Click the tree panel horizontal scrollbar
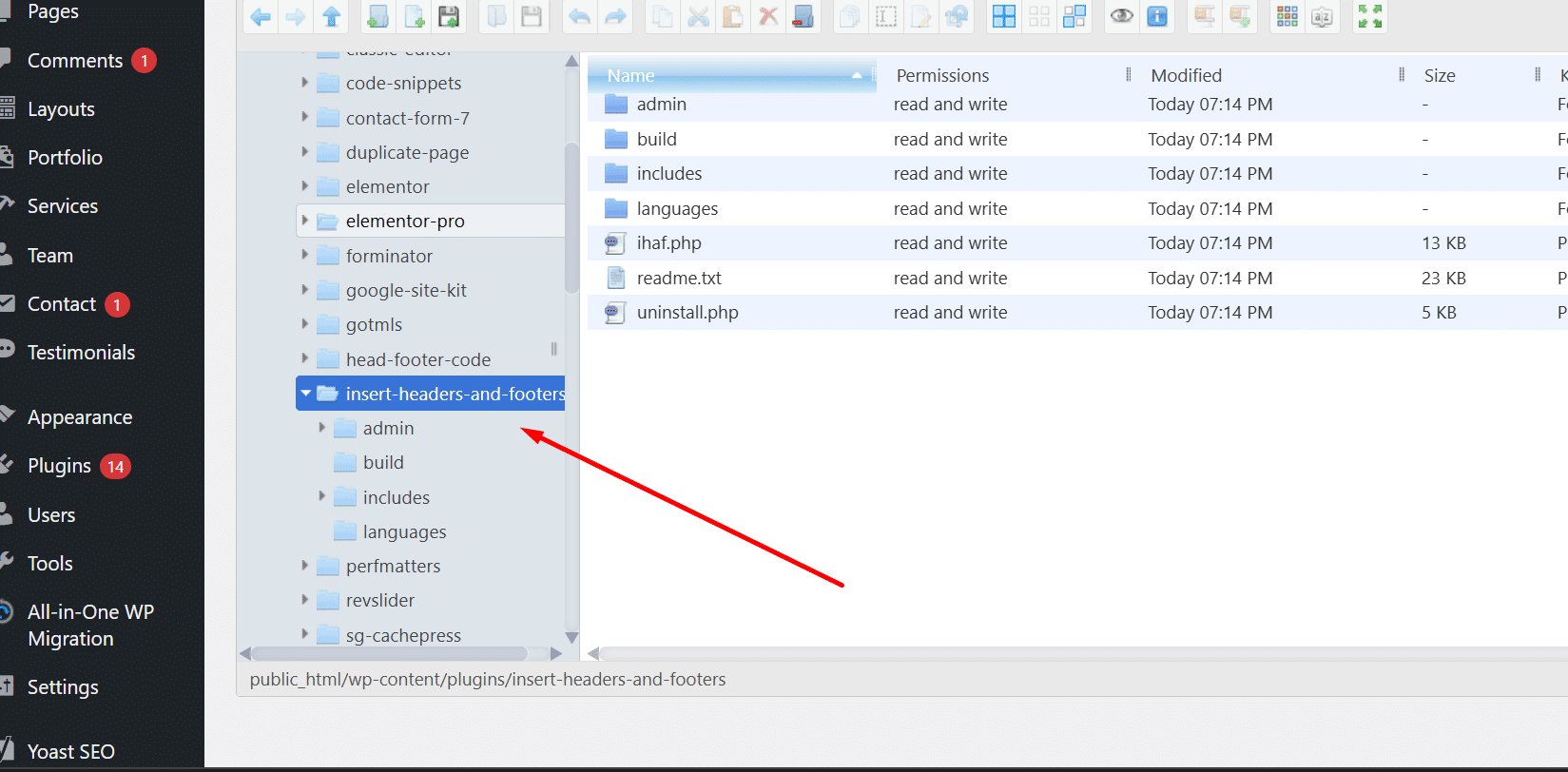 pyautogui.click(x=390, y=653)
